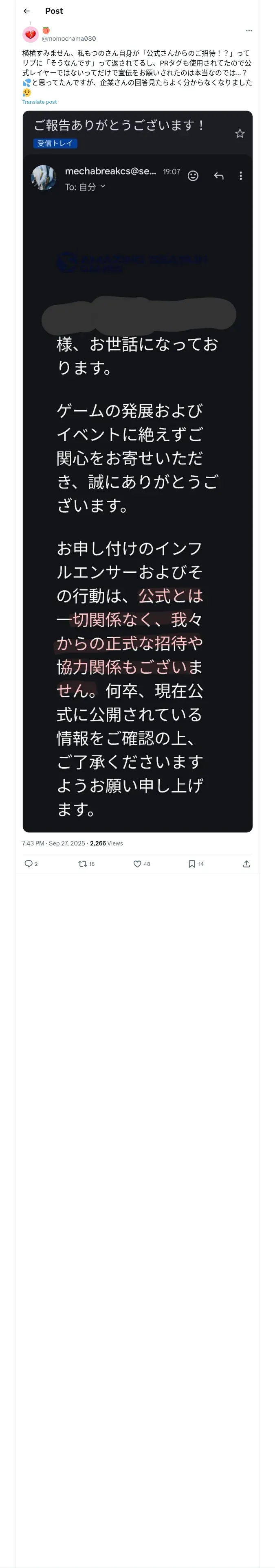Click the mechabreakcs sender avatar

coord(44,178)
